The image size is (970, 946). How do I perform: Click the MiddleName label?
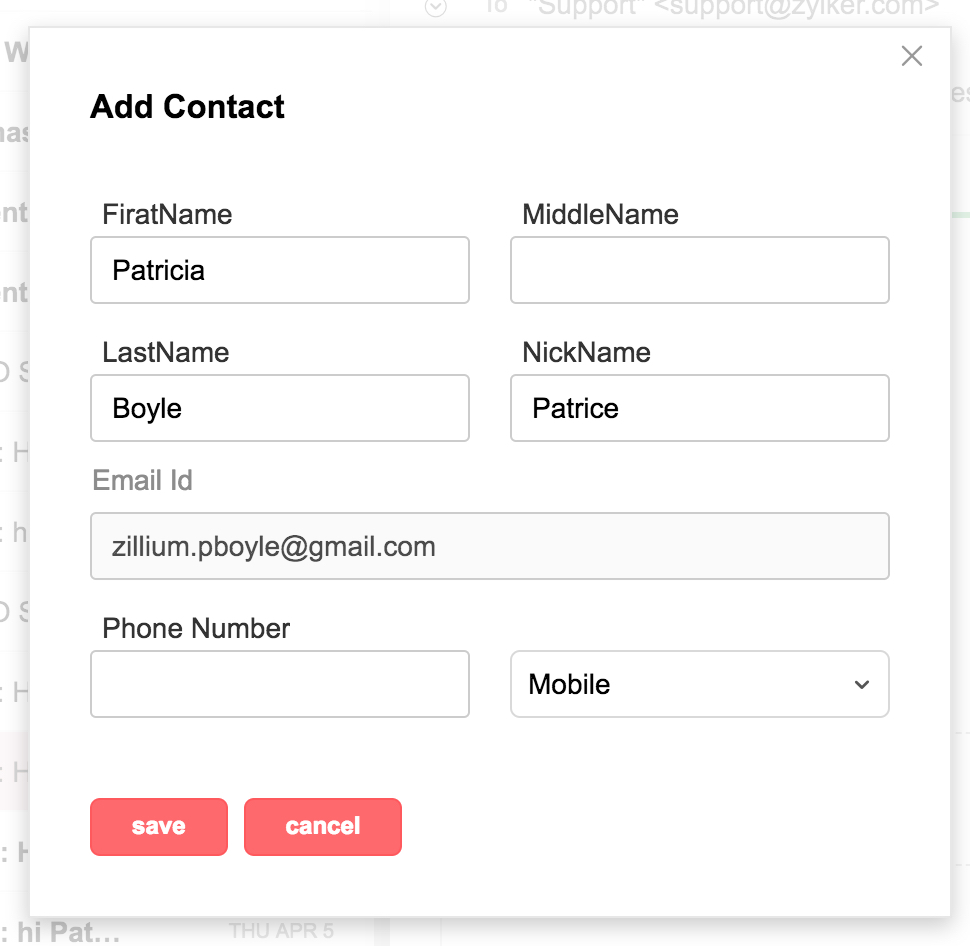pyautogui.click(x=600, y=214)
